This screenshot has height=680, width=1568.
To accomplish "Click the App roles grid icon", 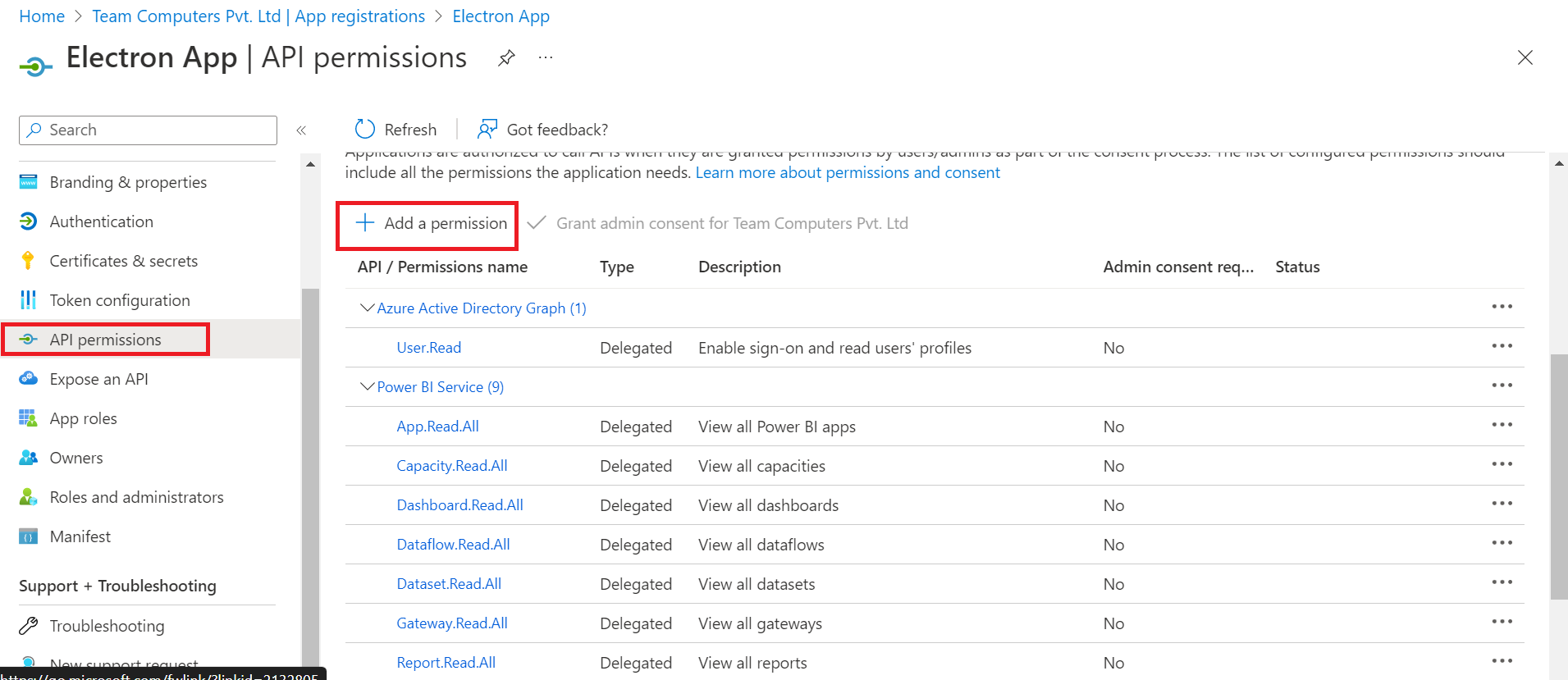I will [28, 418].
